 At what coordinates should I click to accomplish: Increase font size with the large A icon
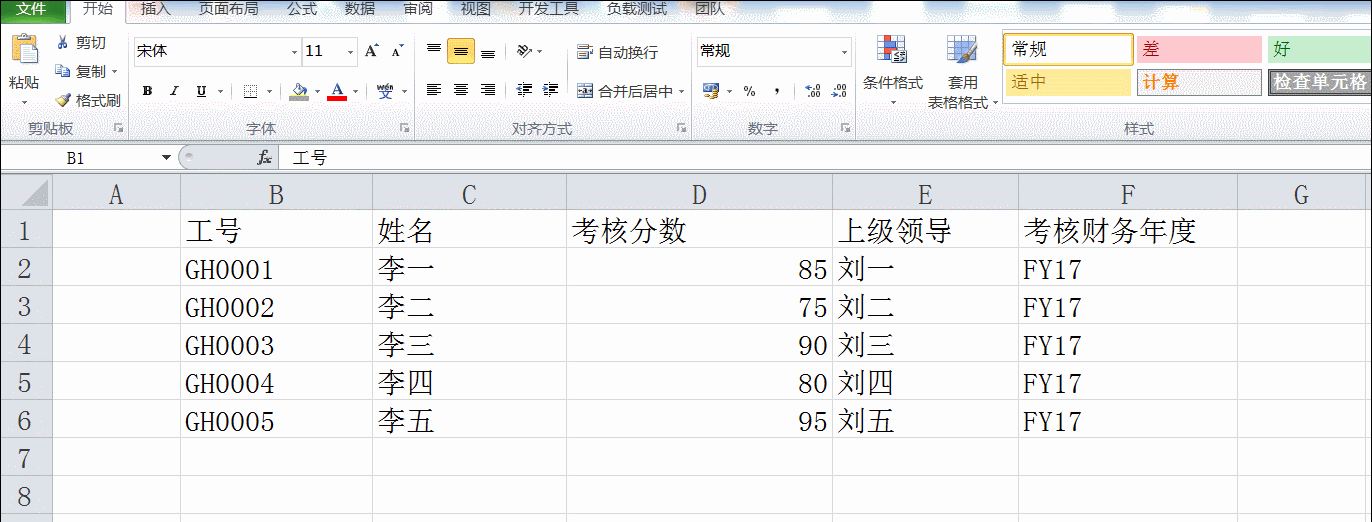(x=372, y=51)
